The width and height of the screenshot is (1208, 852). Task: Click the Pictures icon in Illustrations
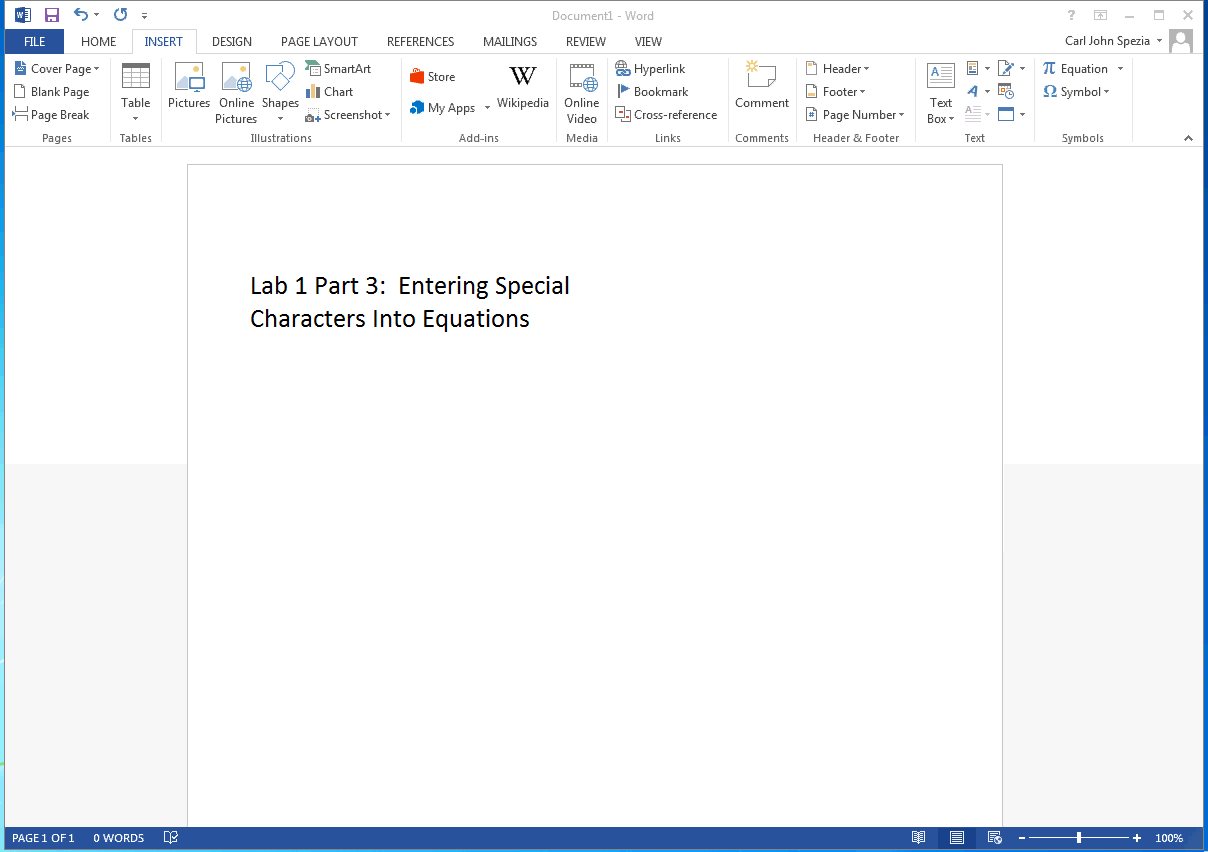pos(189,78)
